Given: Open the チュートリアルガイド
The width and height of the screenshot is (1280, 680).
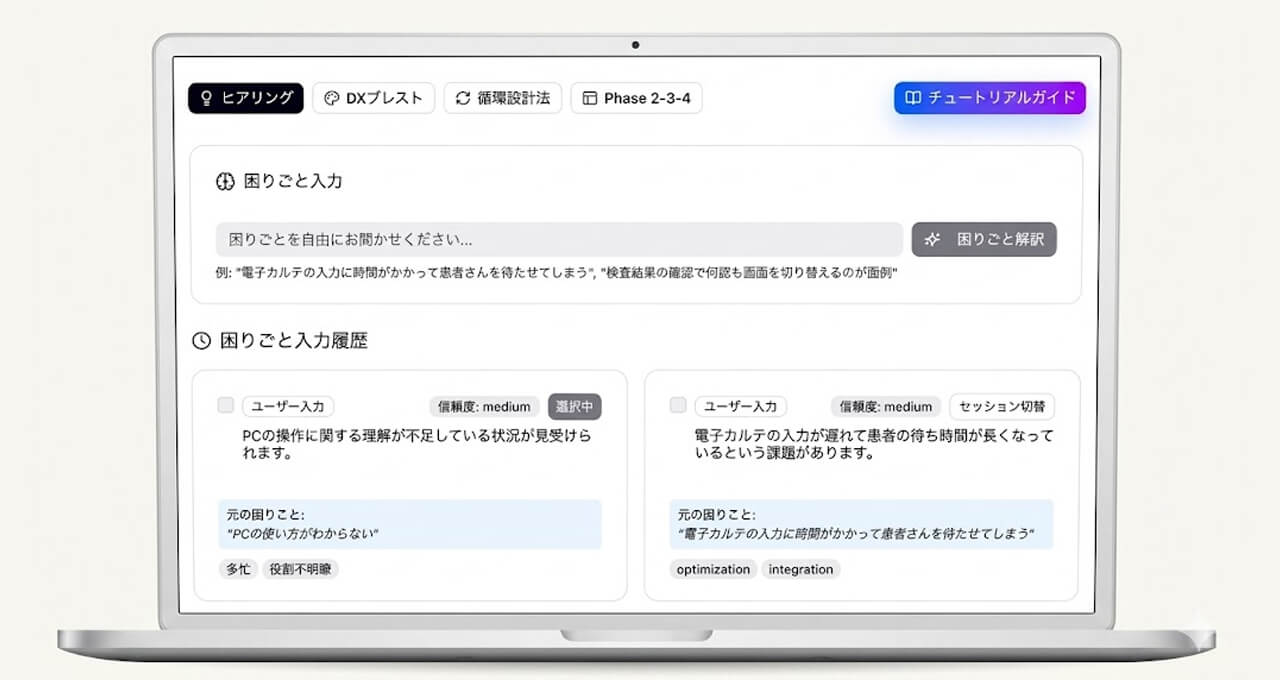Looking at the screenshot, I should coord(989,97).
